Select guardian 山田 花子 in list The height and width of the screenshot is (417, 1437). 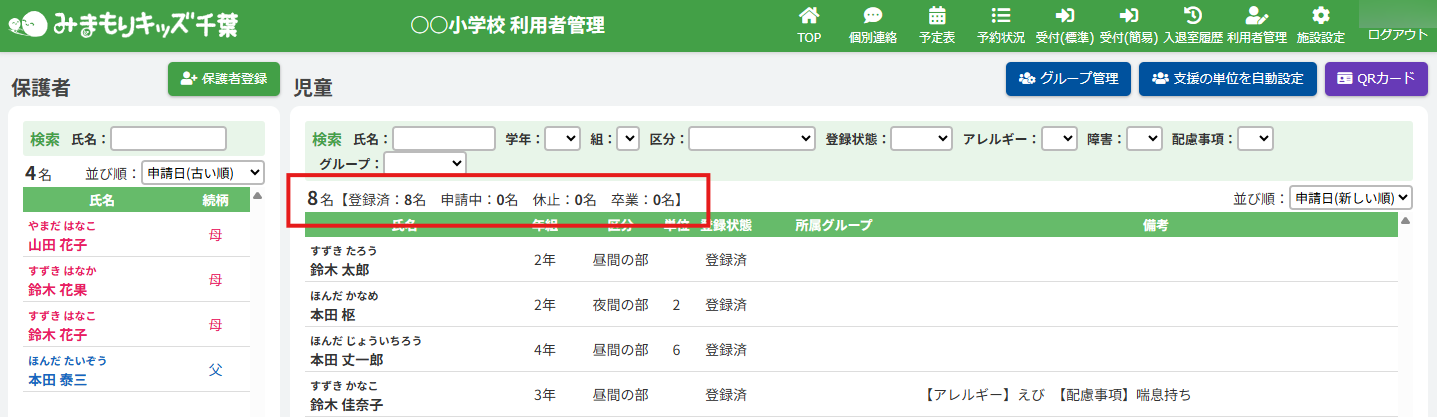[57, 245]
